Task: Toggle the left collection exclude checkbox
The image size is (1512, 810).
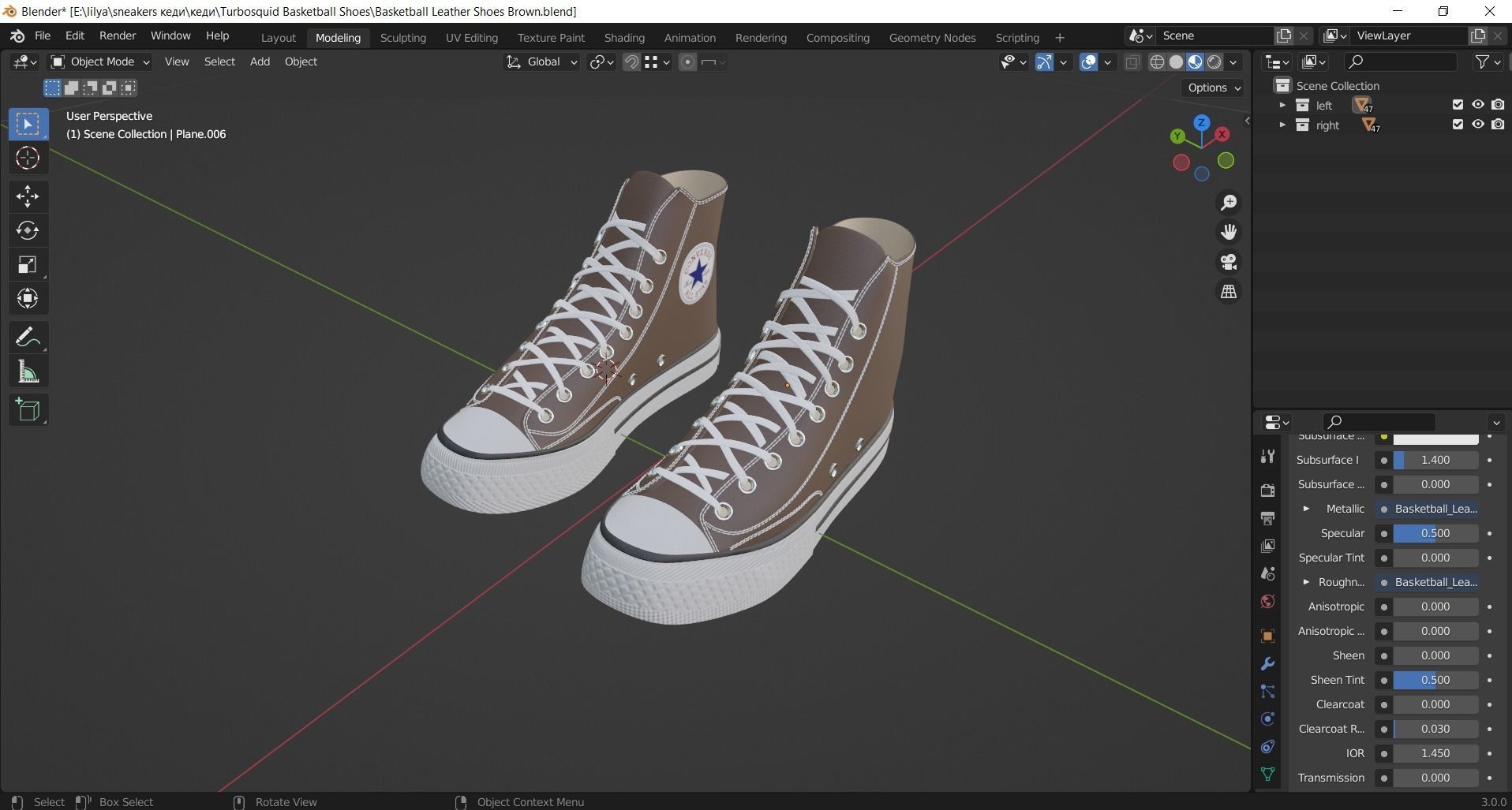Action: pyautogui.click(x=1458, y=105)
